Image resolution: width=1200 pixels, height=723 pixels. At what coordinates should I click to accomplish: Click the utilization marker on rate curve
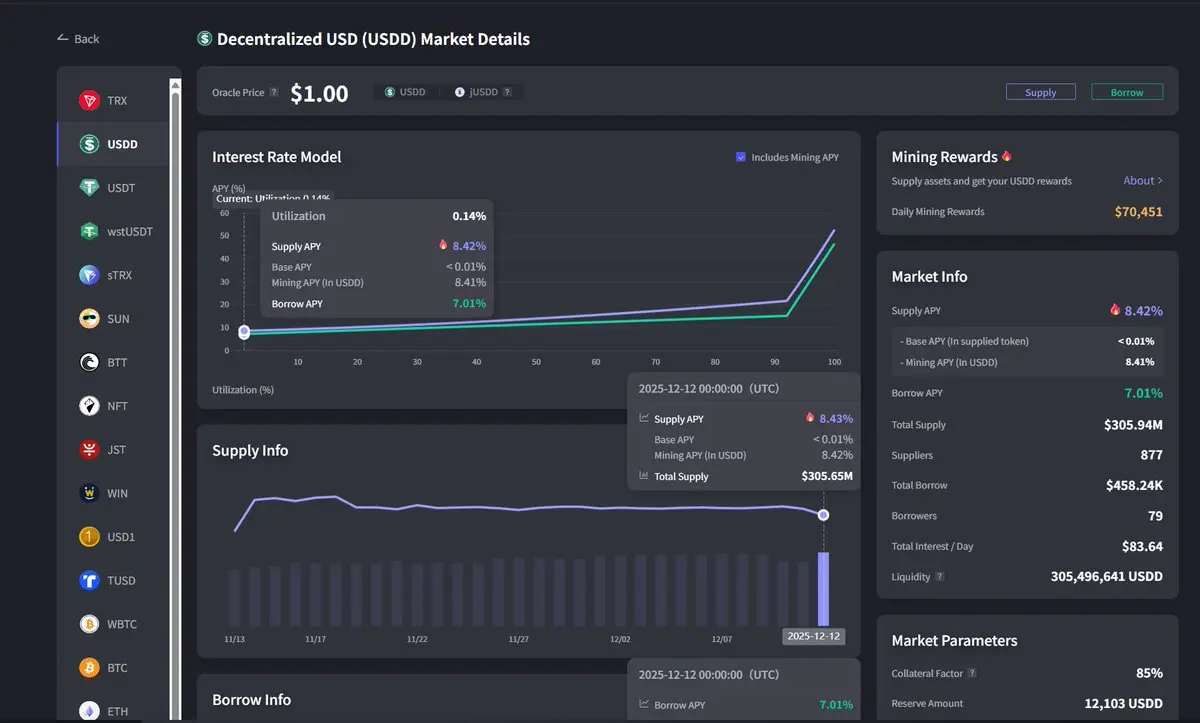click(x=244, y=331)
